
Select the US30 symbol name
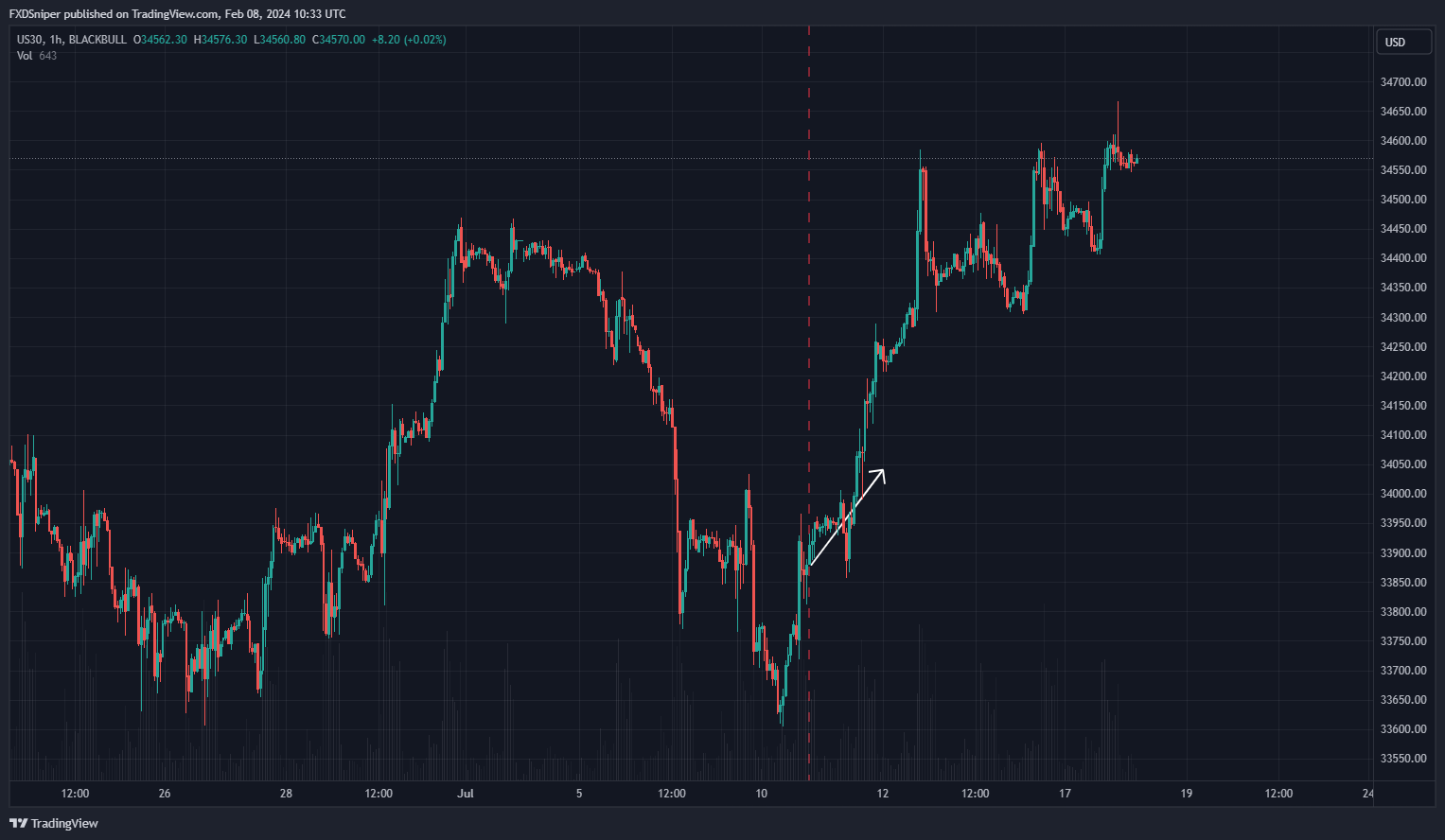pyautogui.click(x=30, y=40)
